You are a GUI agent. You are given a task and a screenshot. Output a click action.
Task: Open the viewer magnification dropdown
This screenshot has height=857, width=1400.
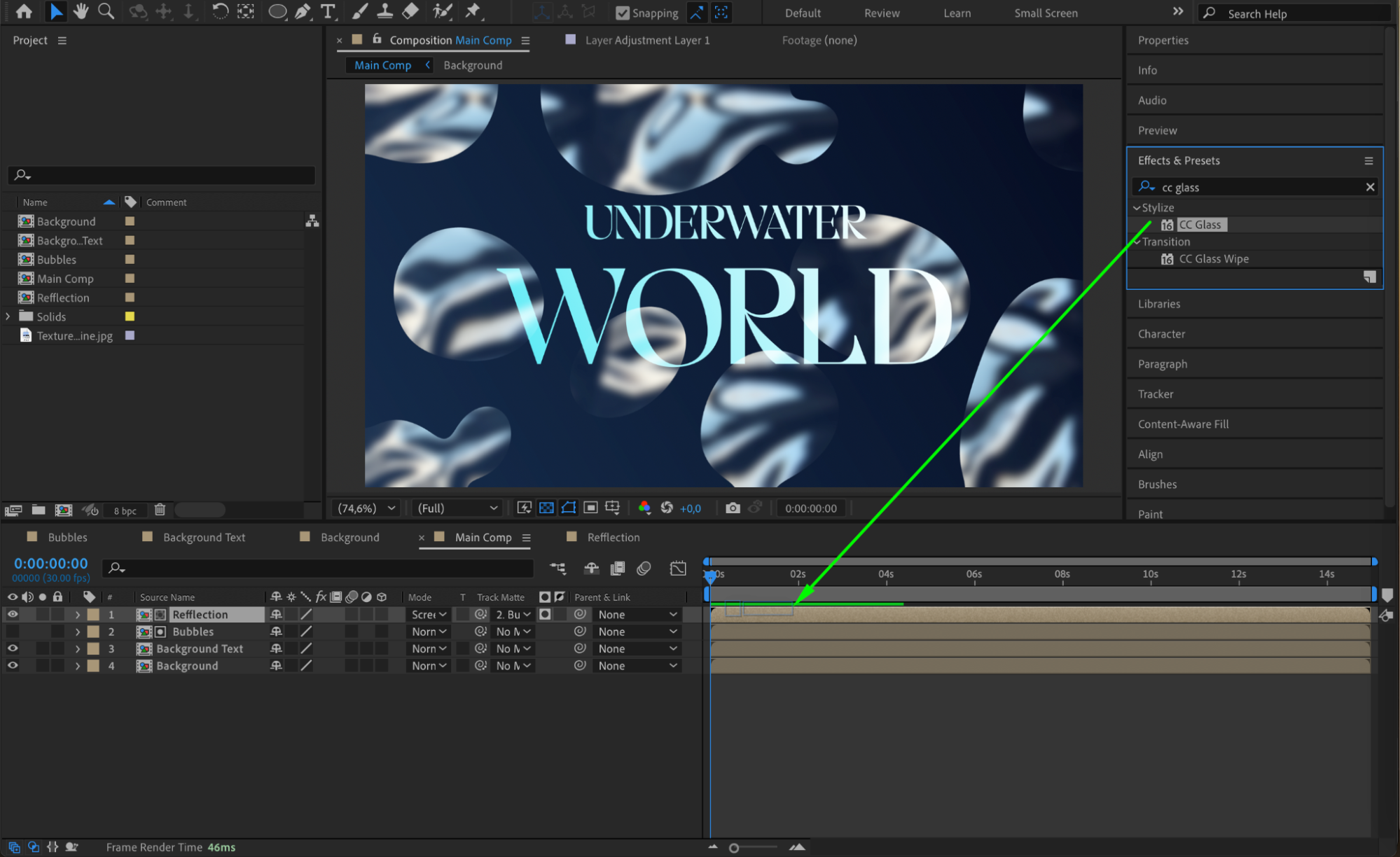tap(367, 508)
